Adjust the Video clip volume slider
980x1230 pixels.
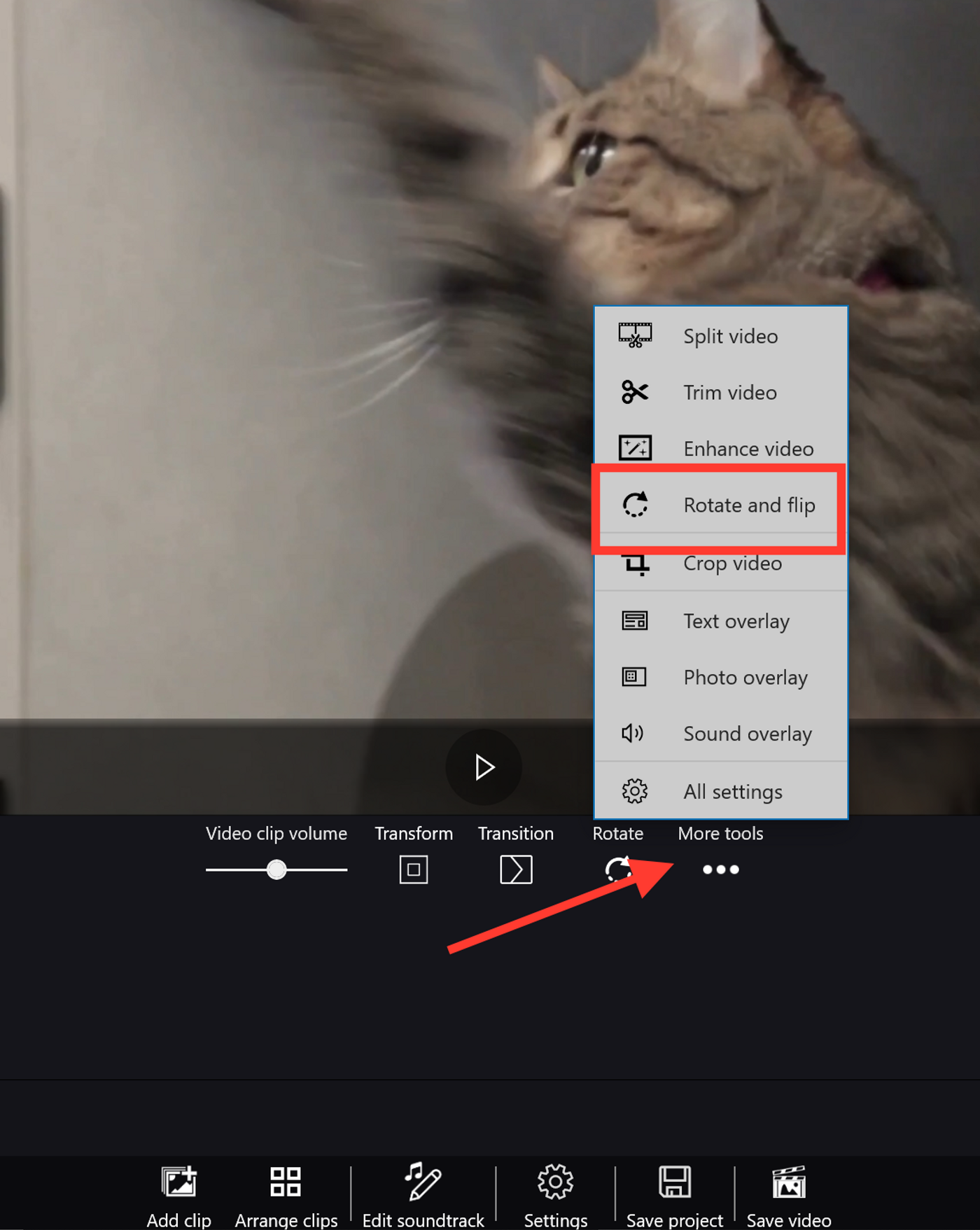tap(276, 869)
